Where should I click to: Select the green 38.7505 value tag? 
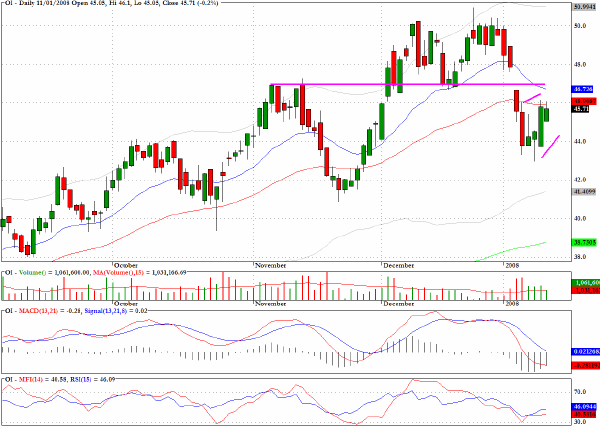585,242
